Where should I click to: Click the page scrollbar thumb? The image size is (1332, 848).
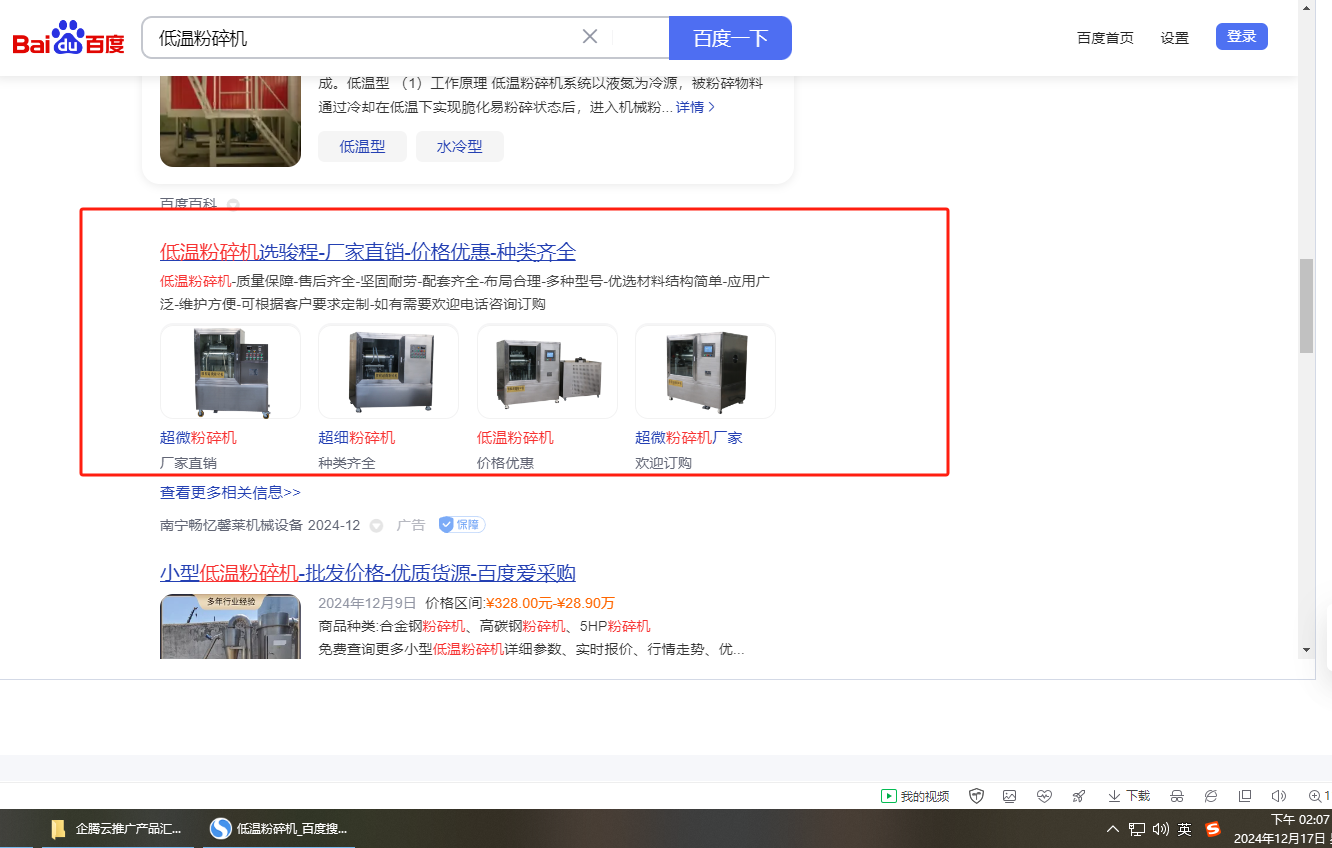[x=1306, y=306]
